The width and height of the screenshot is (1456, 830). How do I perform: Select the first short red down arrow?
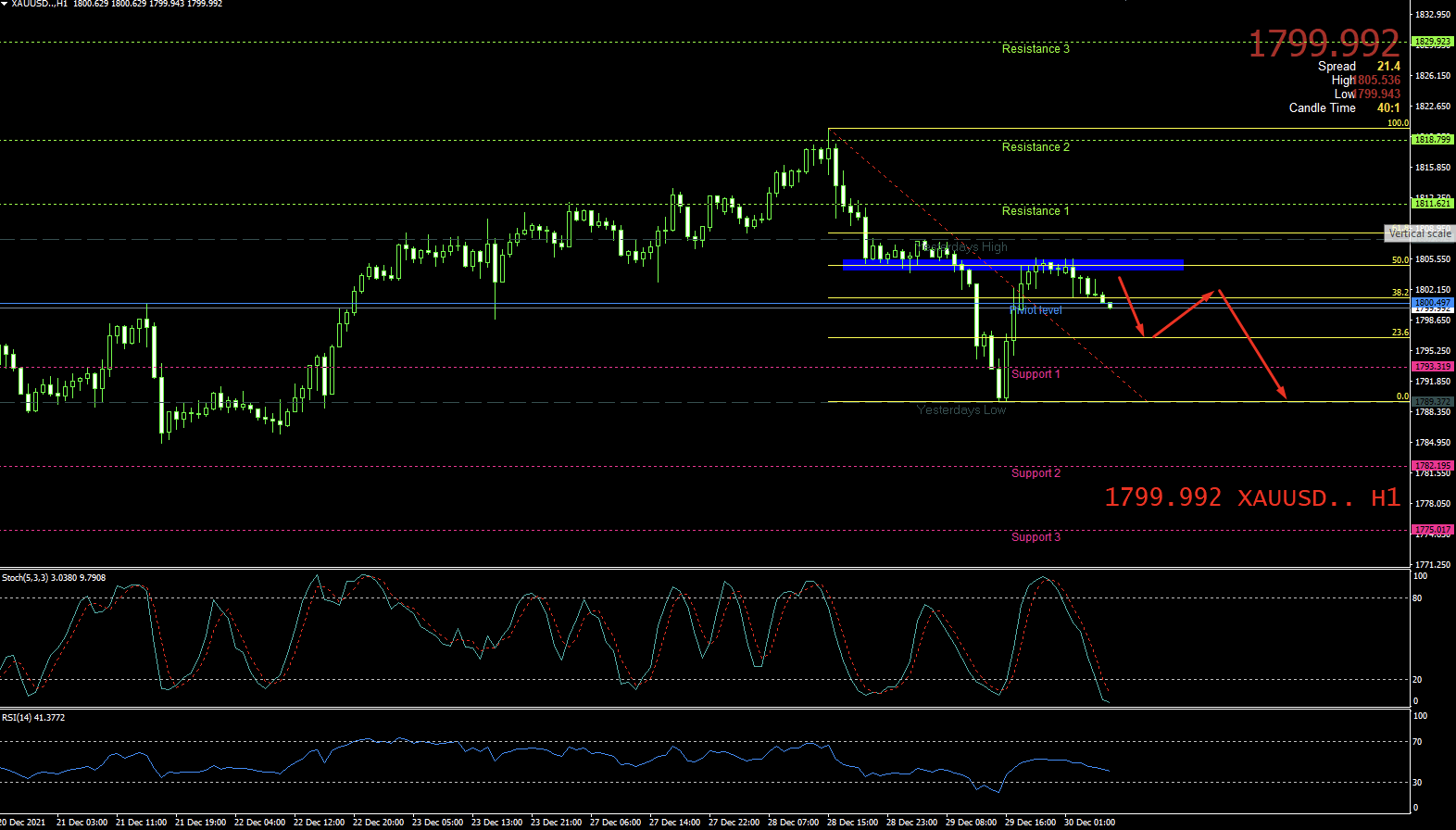[1131, 306]
